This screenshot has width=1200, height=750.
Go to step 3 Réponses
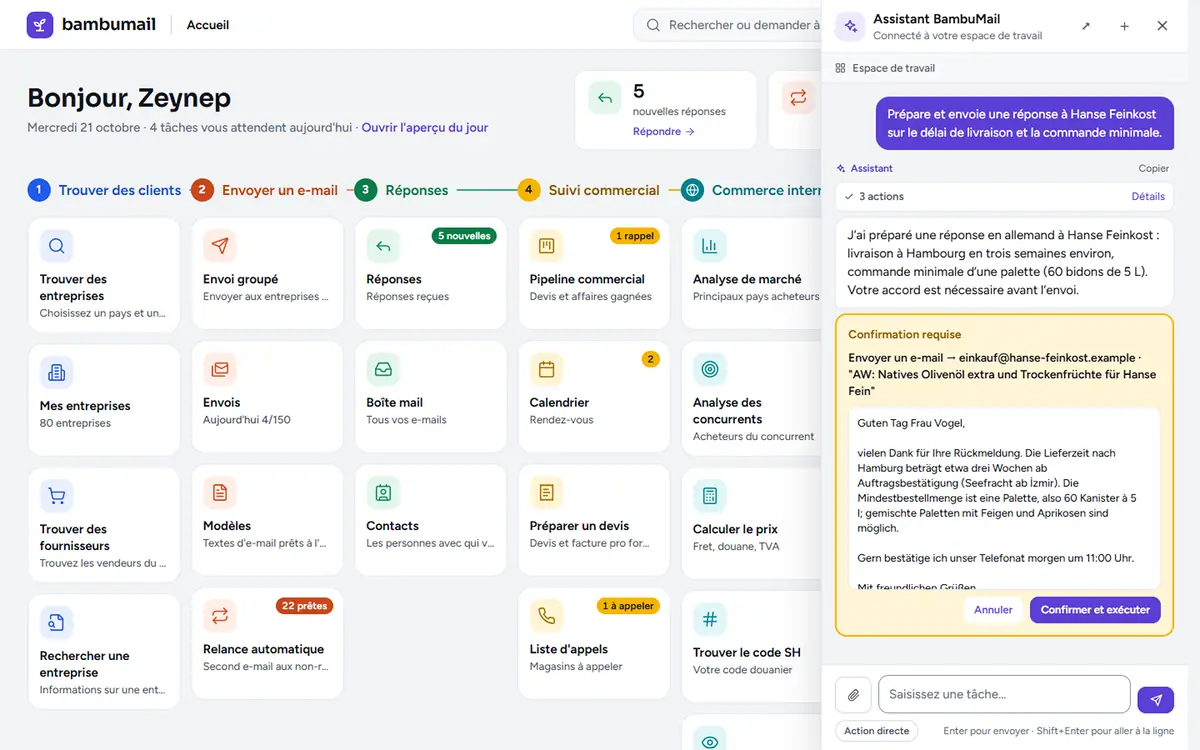(402, 190)
